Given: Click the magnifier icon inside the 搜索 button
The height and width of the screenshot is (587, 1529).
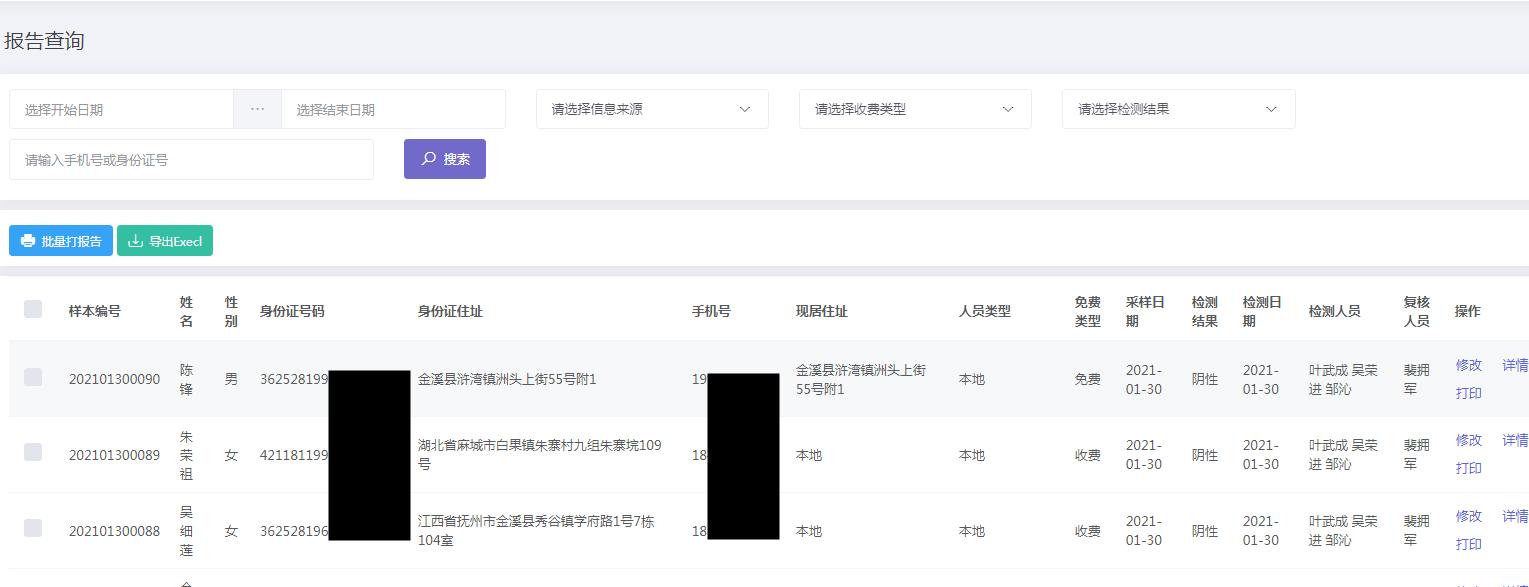Looking at the screenshot, I should point(427,158).
